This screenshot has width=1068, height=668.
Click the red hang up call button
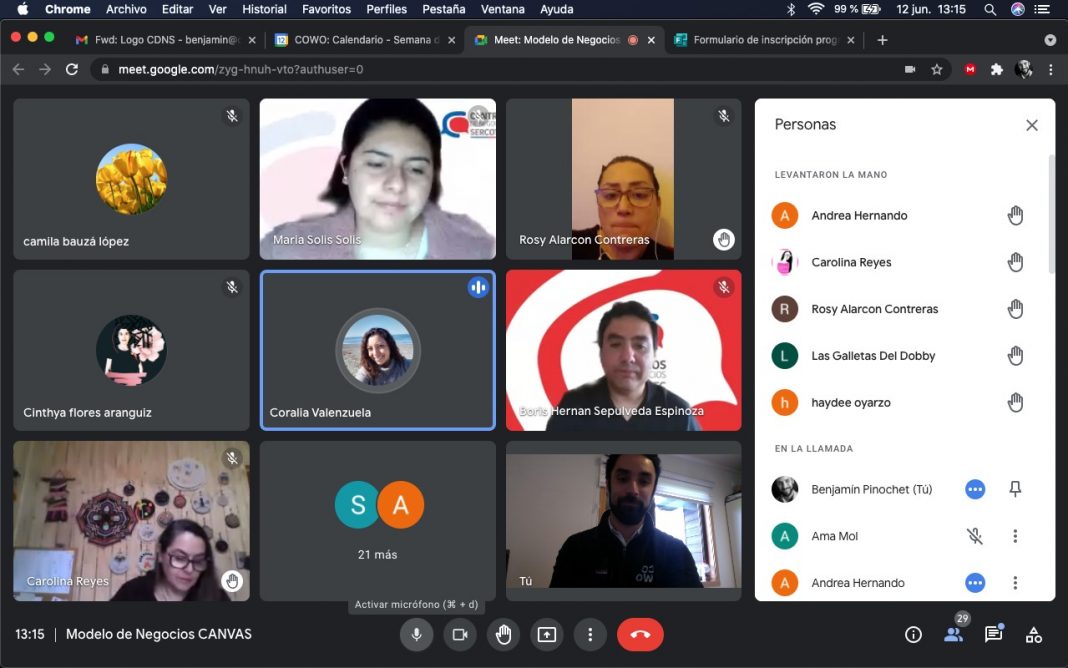click(640, 634)
